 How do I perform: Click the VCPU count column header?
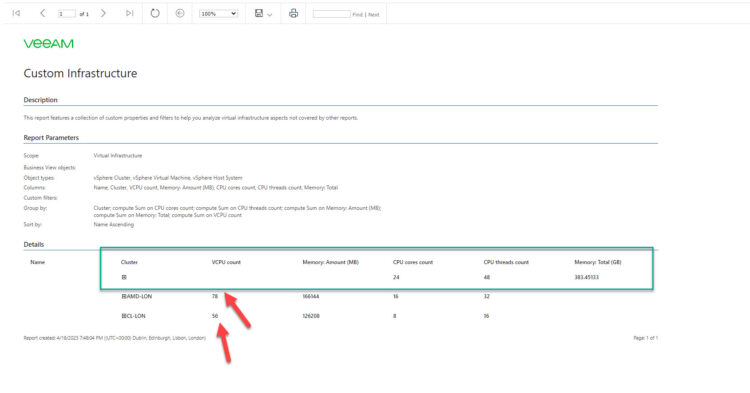226,262
